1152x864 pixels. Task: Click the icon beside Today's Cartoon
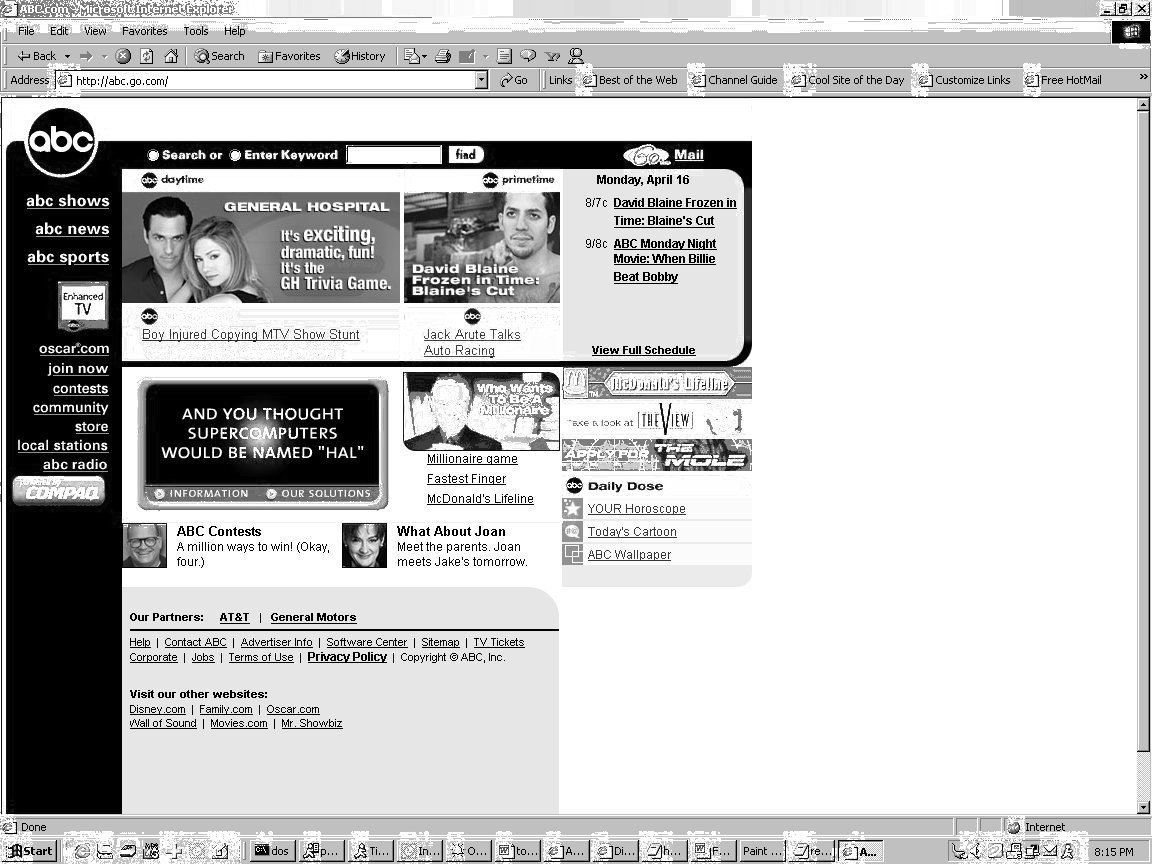pos(572,531)
